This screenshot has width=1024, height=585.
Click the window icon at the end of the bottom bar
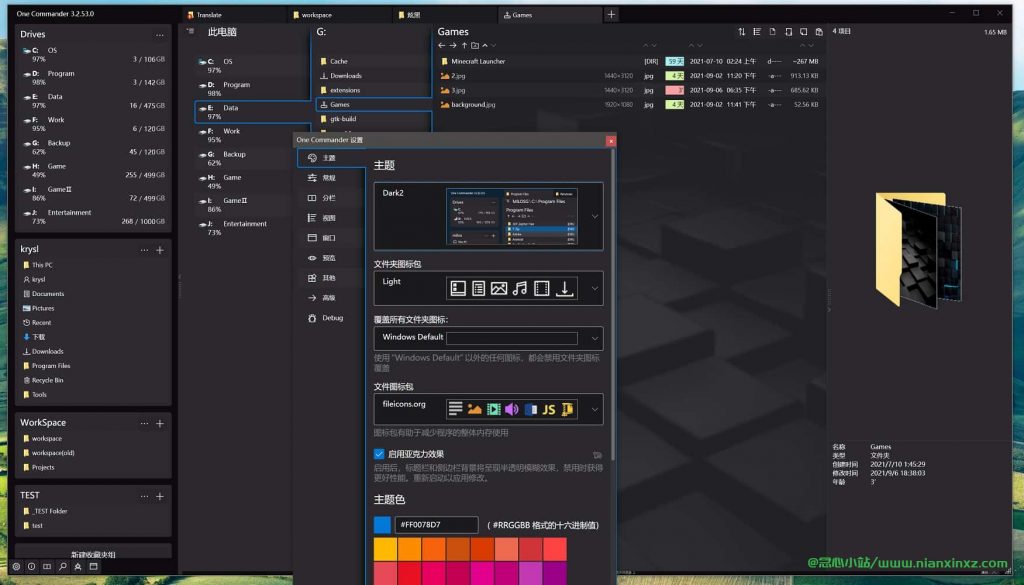[93, 567]
